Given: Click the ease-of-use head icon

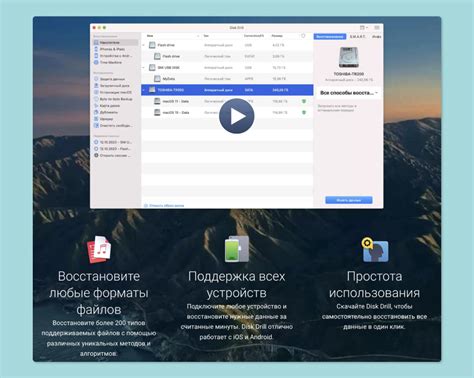Looking at the screenshot, I should 375,249.
